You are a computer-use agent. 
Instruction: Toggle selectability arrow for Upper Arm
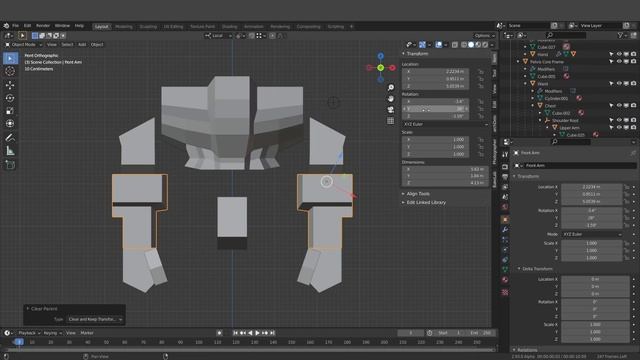[x=611, y=128]
